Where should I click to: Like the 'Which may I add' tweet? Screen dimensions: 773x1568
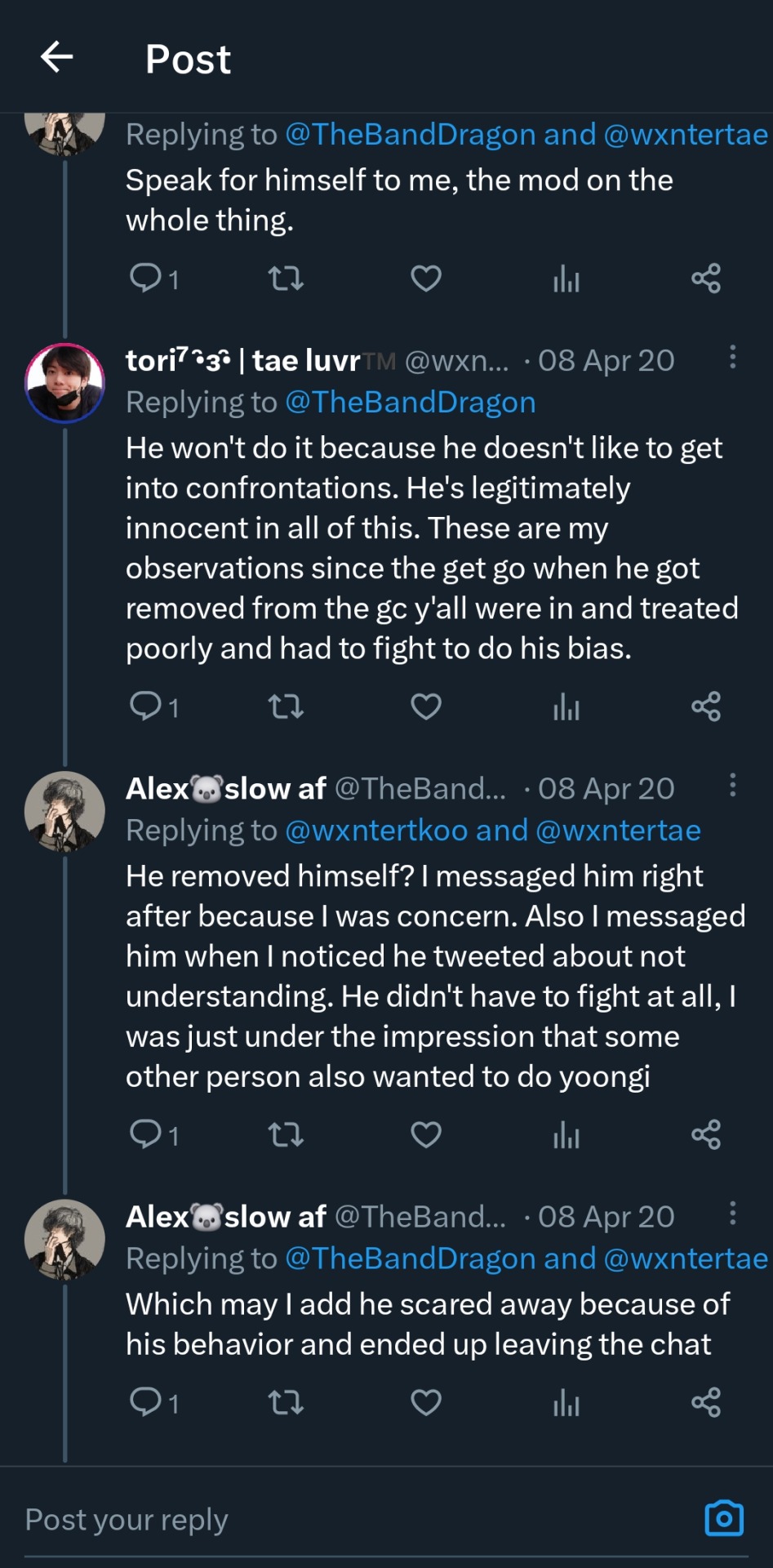(425, 1402)
